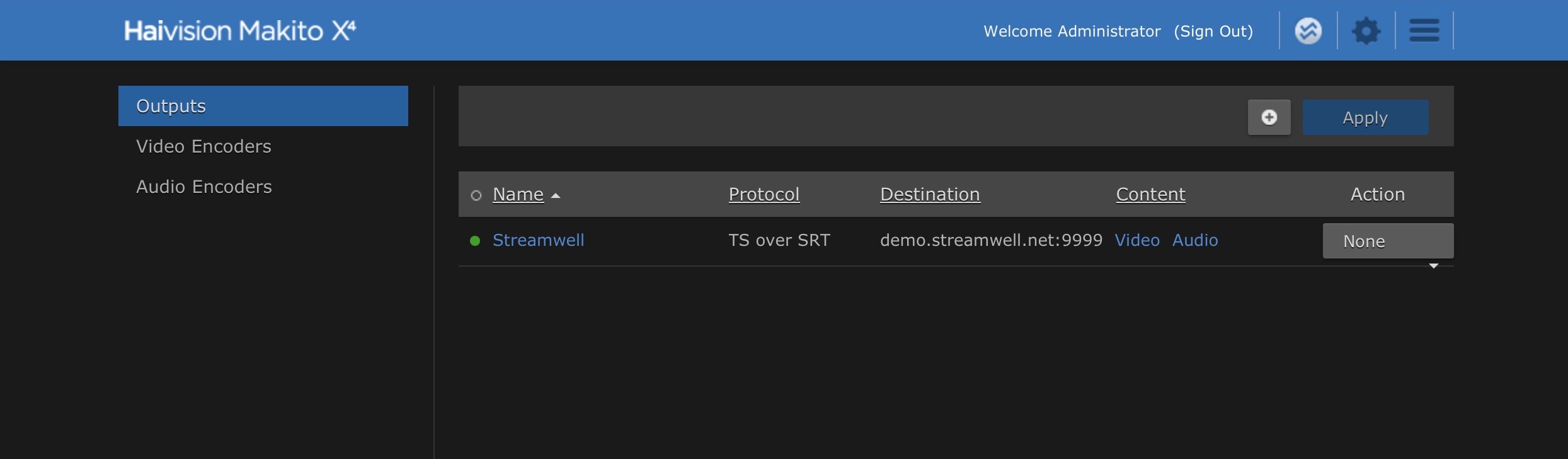Add a new output with plus icon

click(1269, 117)
